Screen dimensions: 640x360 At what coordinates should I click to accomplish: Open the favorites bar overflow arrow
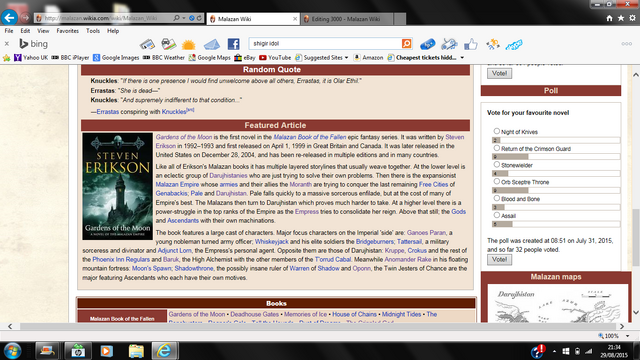(462, 58)
